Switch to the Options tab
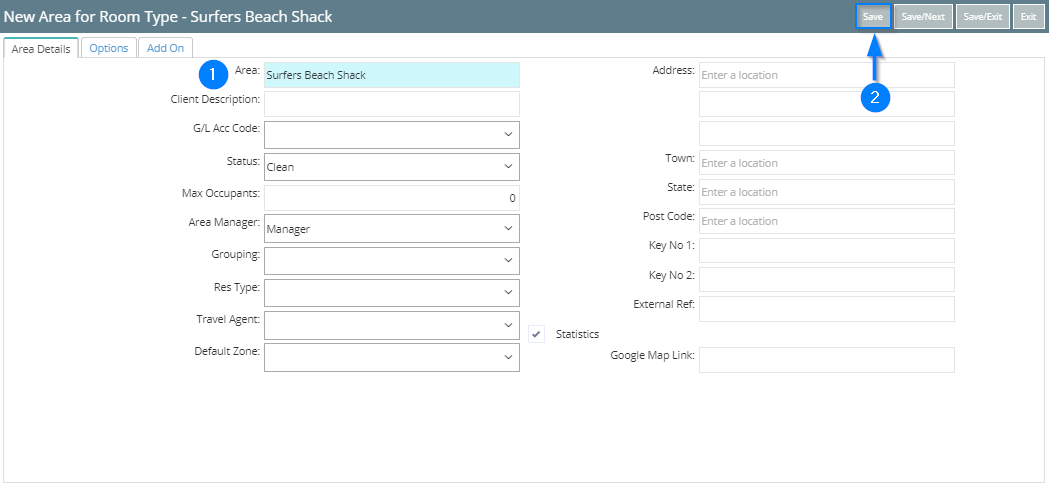The height and width of the screenshot is (484, 1049). tap(108, 48)
